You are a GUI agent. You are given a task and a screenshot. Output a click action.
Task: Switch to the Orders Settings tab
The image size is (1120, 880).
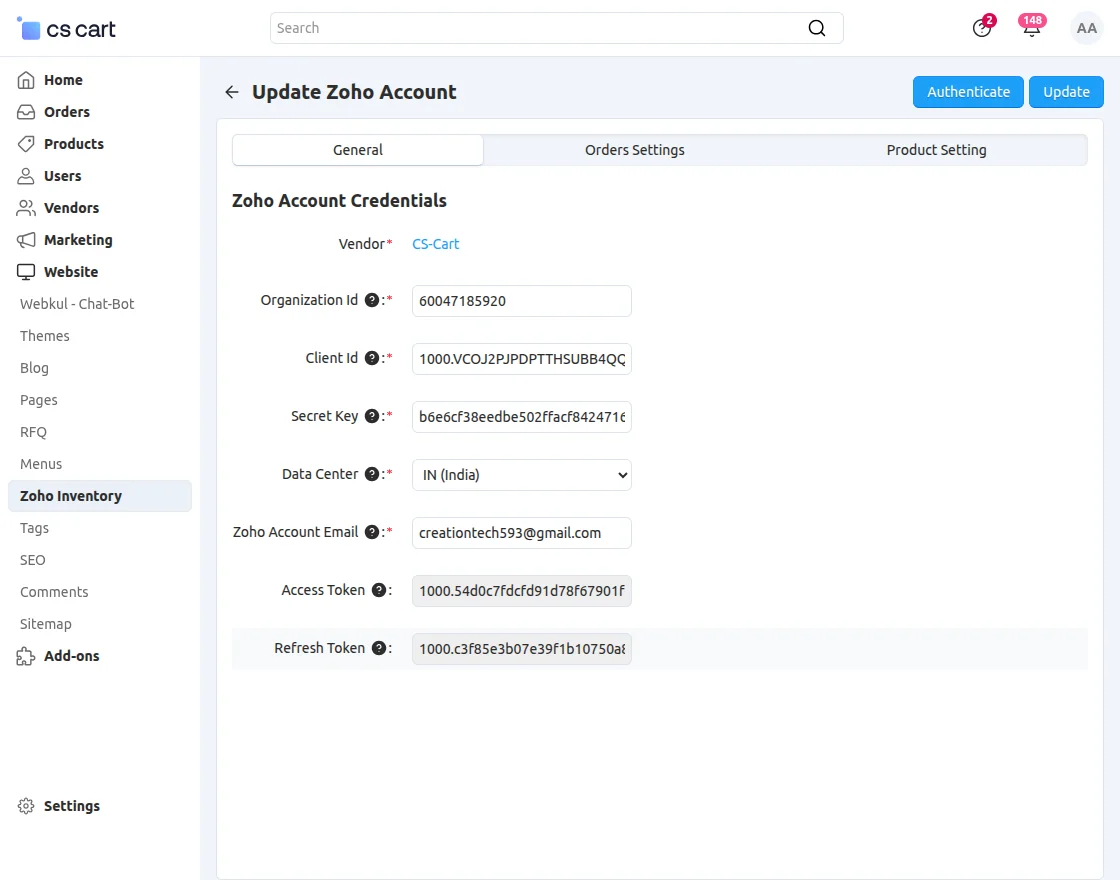coord(634,149)
